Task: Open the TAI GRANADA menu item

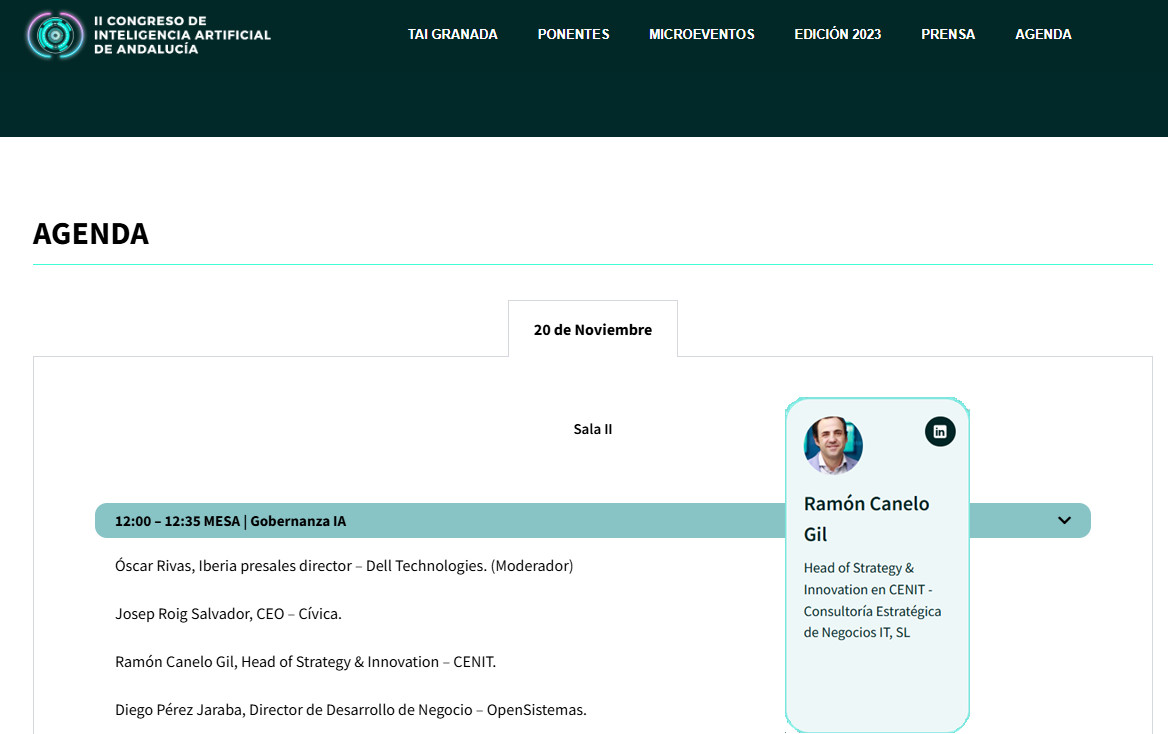Action: point(452,34)
